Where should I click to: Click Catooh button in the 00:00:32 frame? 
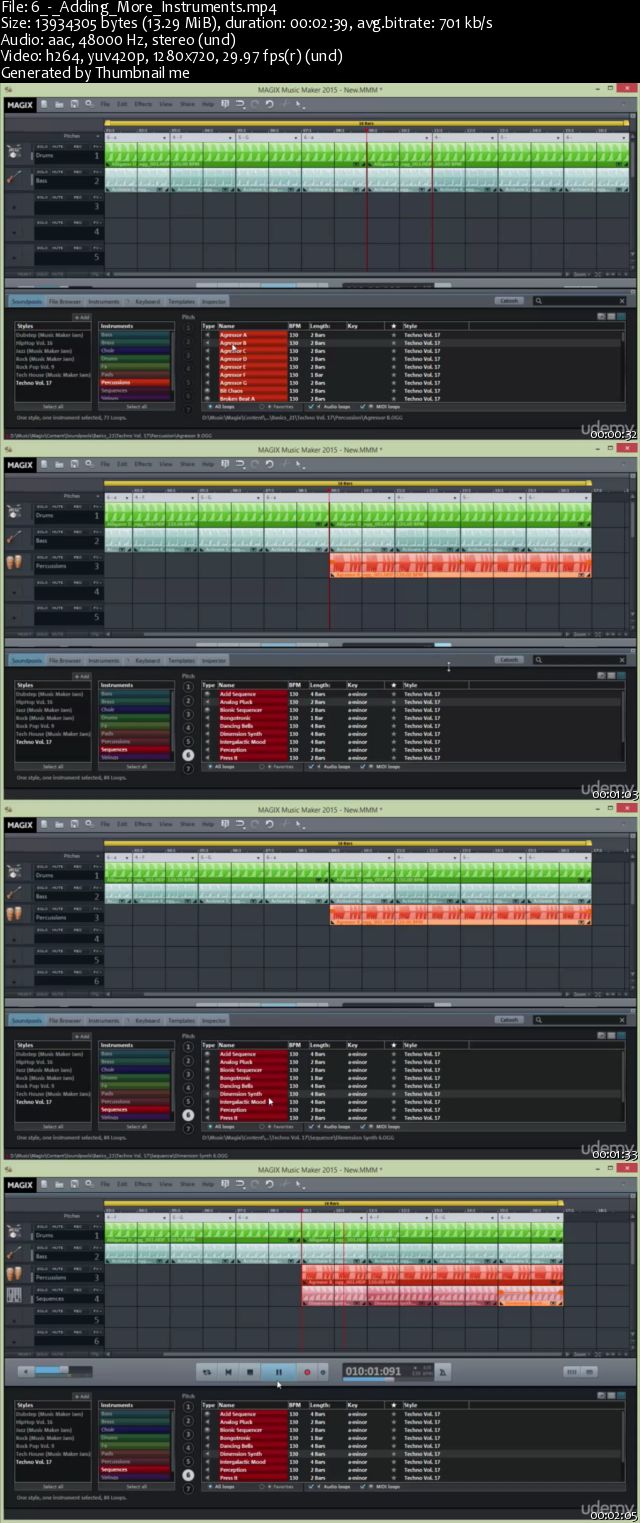pyautogui.click(x=510, y=300)
